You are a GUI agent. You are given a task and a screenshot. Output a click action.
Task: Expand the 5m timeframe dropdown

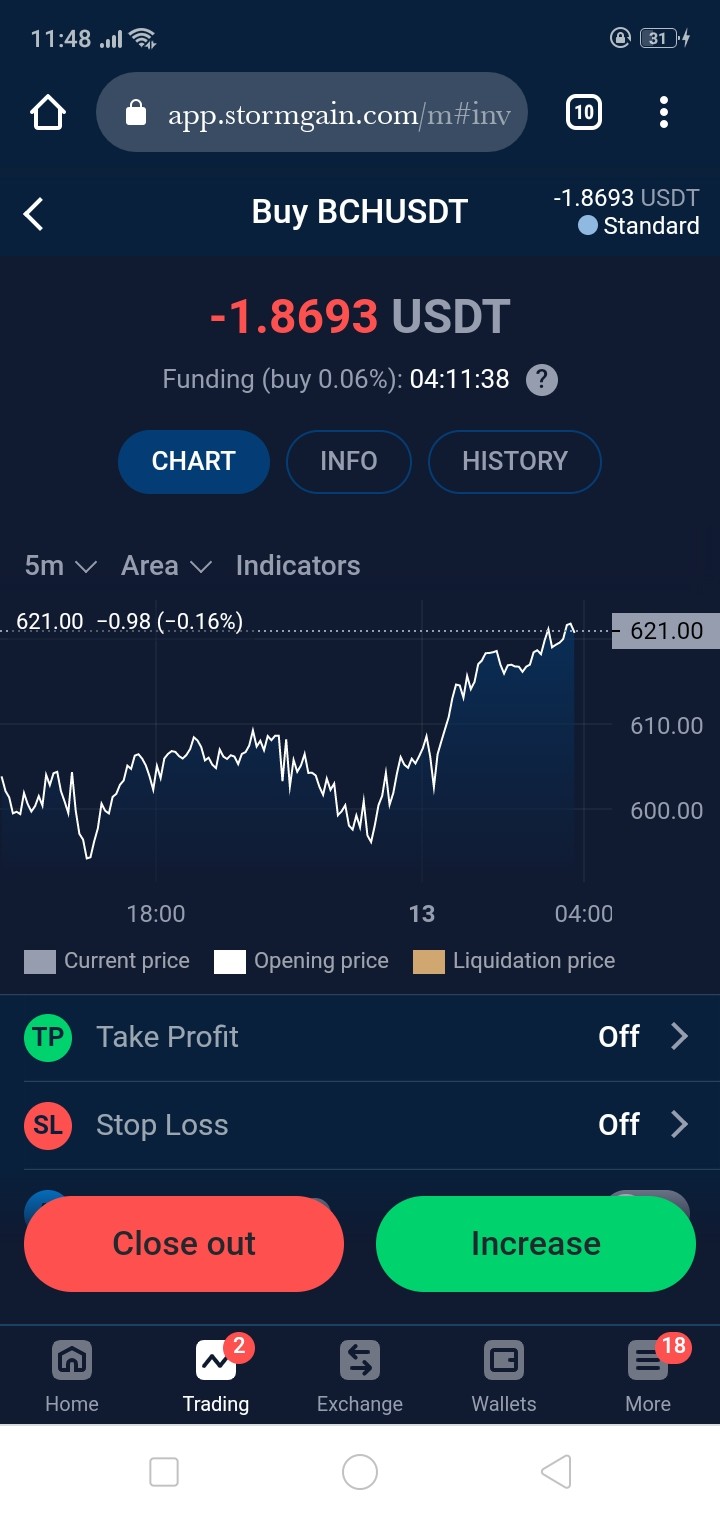[61, 566]
